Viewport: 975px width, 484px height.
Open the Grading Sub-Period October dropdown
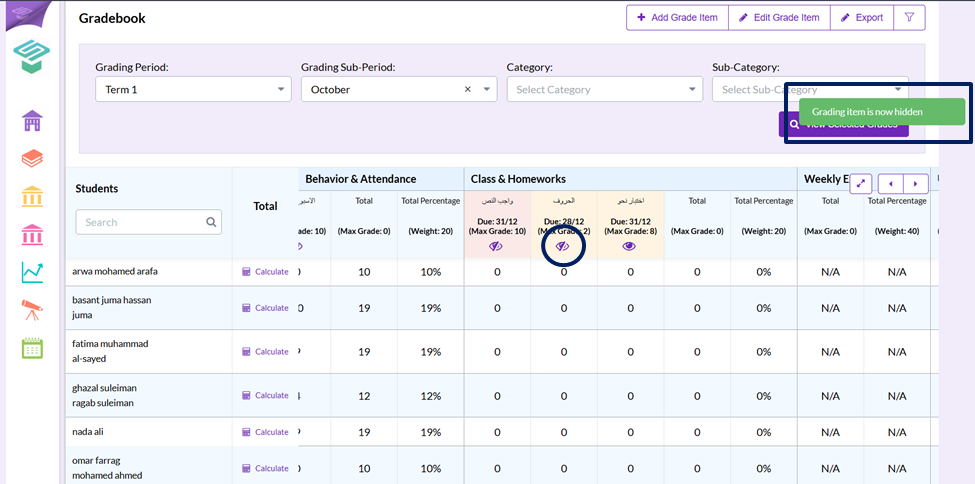399,90
